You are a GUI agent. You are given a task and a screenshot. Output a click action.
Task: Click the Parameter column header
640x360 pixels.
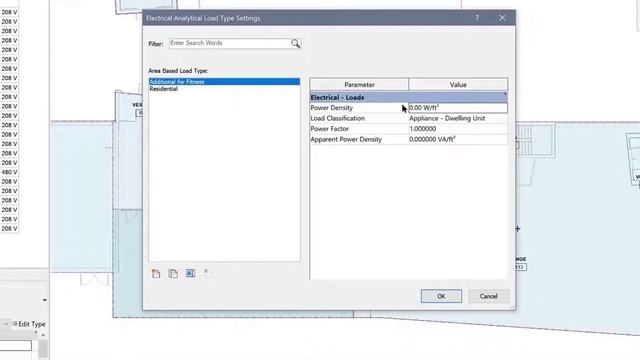tap(359, 84)
